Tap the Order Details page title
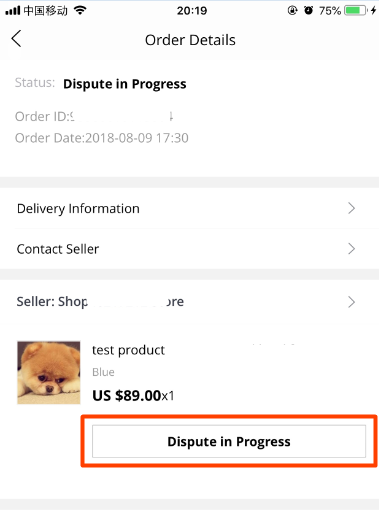Image resolution: width=379 pixels, height=512 pixels. point(190,40)
